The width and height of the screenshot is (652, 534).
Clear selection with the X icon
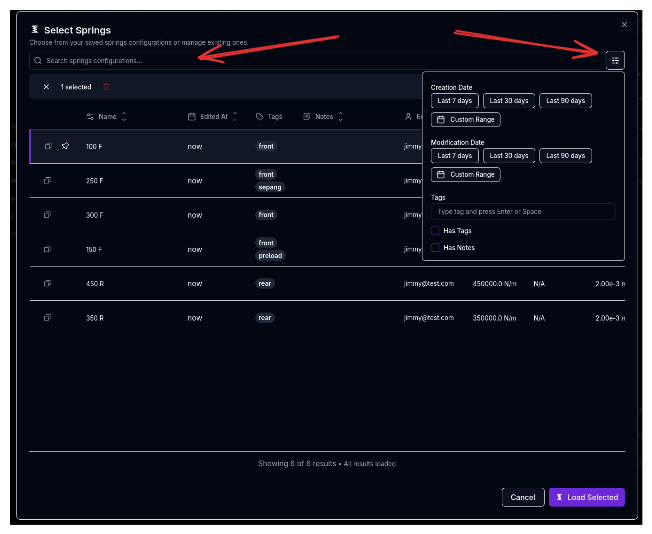[46, 87]
